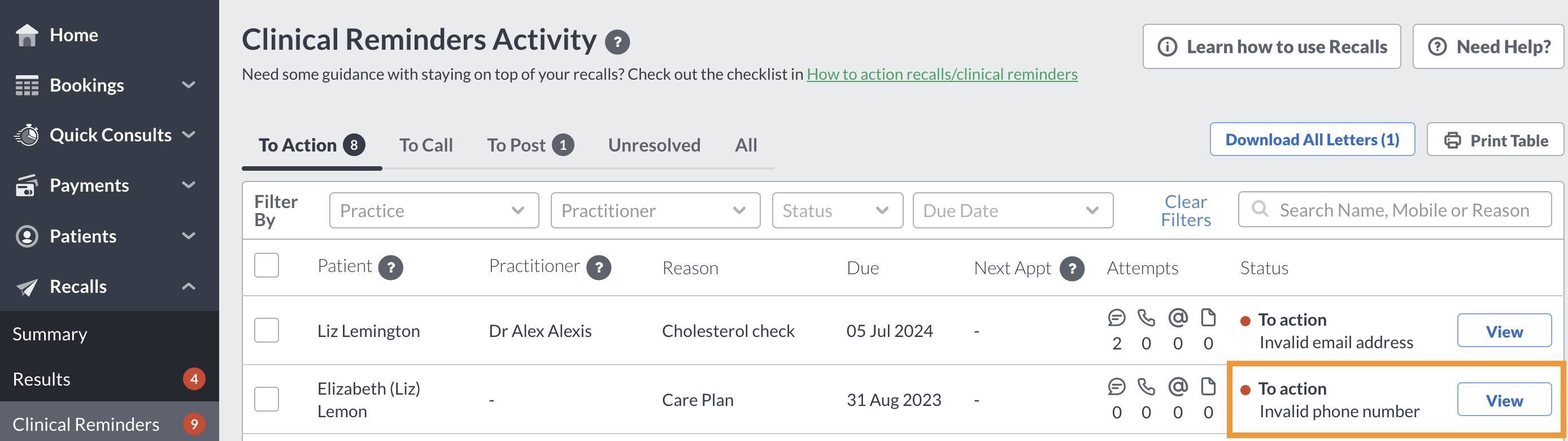1568x441 pixels.
Task: Click the phone attempts icon for Liz Lemington
Action: click(x=1146, y=317)
